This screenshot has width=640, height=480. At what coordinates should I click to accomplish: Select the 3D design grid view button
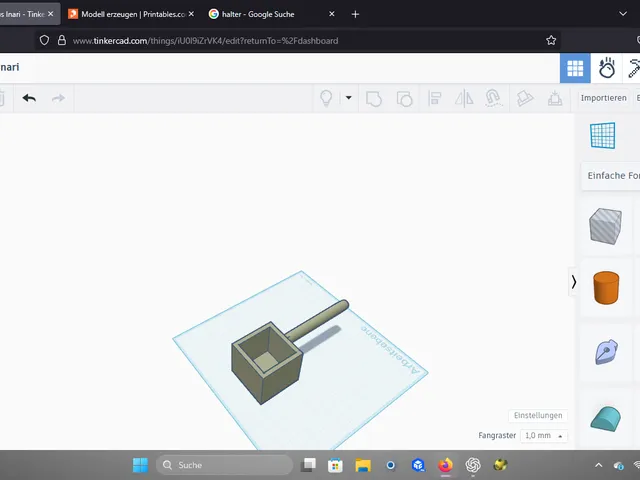(x=575, y=68)
